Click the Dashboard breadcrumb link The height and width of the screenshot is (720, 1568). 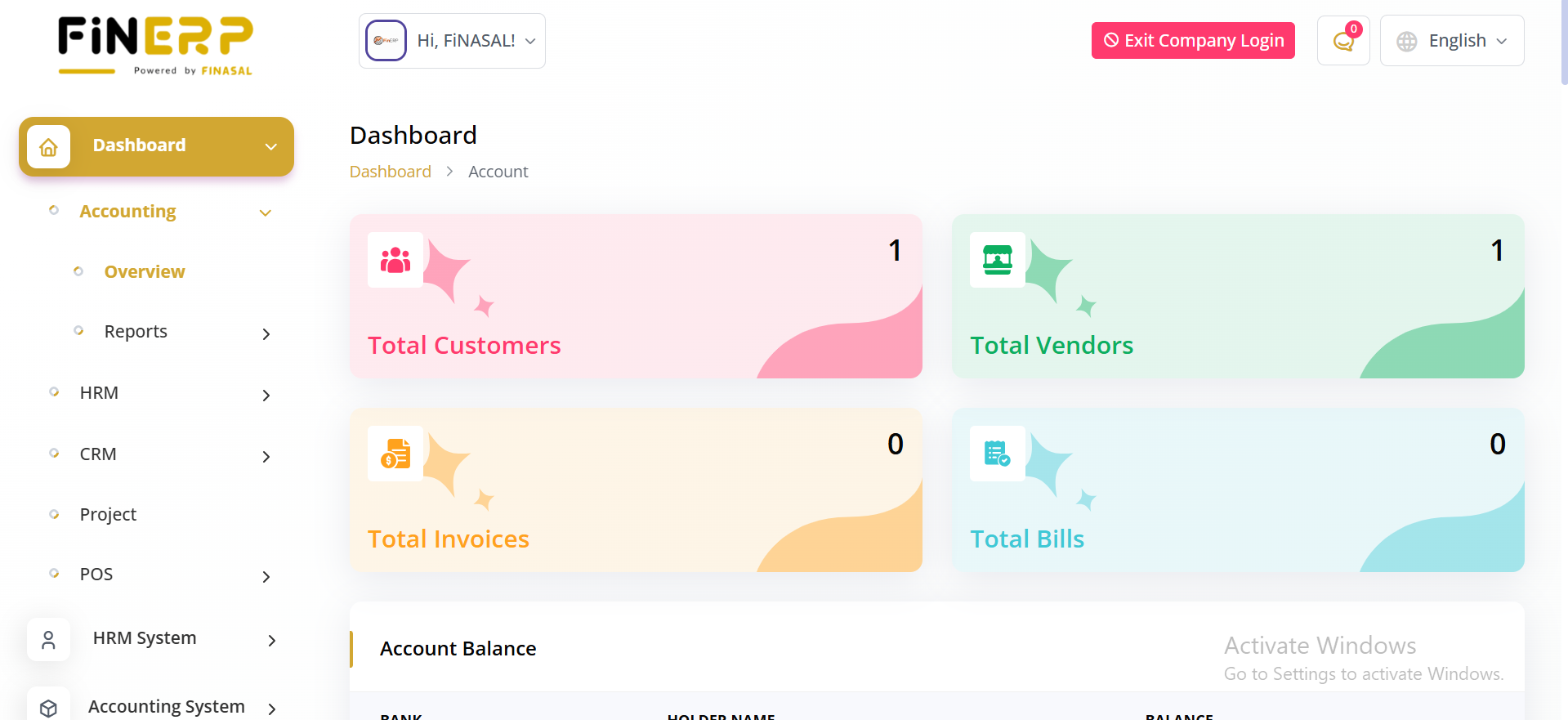tap(391, 172)
